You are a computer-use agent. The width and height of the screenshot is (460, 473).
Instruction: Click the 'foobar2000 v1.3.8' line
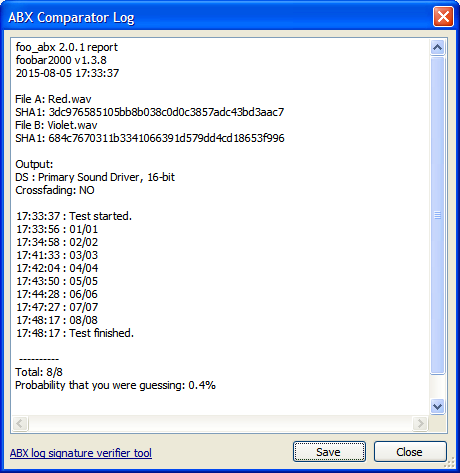[x=61, y=60]
